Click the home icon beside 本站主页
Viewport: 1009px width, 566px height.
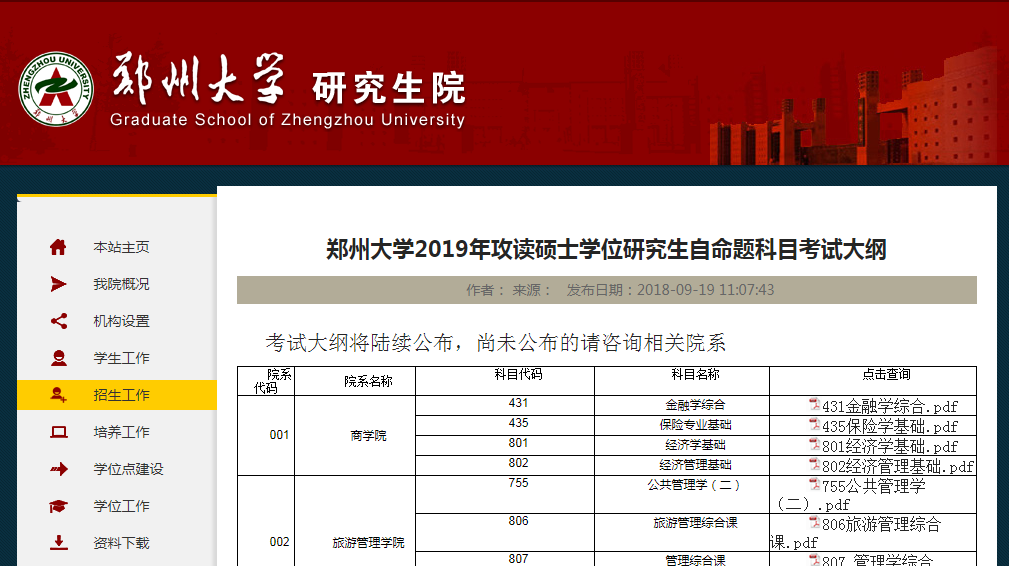click(x=58, y=247)
